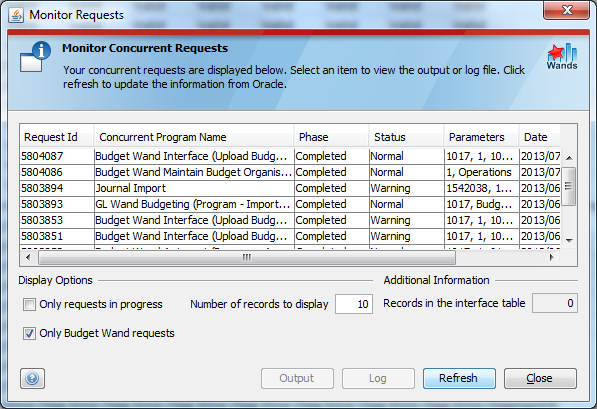Click the Number of records to display field

pos(354,304)
